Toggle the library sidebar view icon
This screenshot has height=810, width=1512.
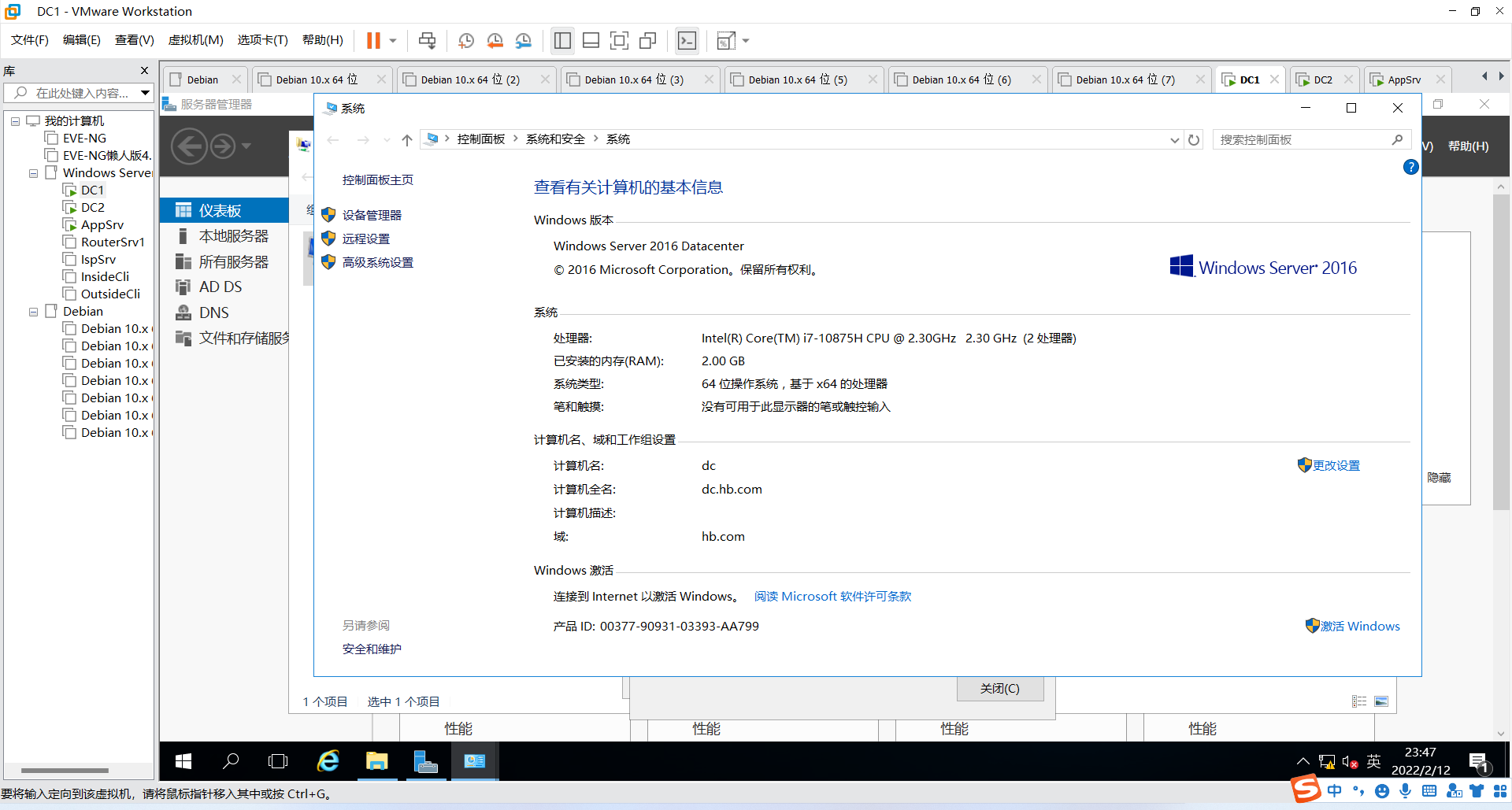(x=562, y=41)
